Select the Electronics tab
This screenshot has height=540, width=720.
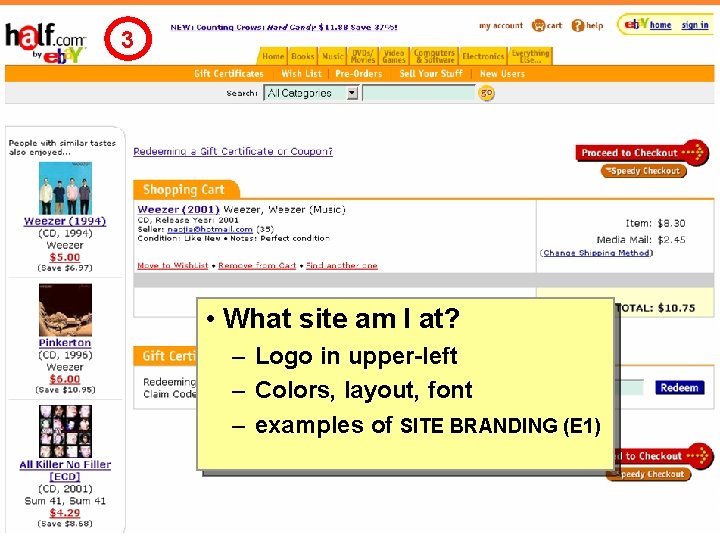(x=483, y=56)
